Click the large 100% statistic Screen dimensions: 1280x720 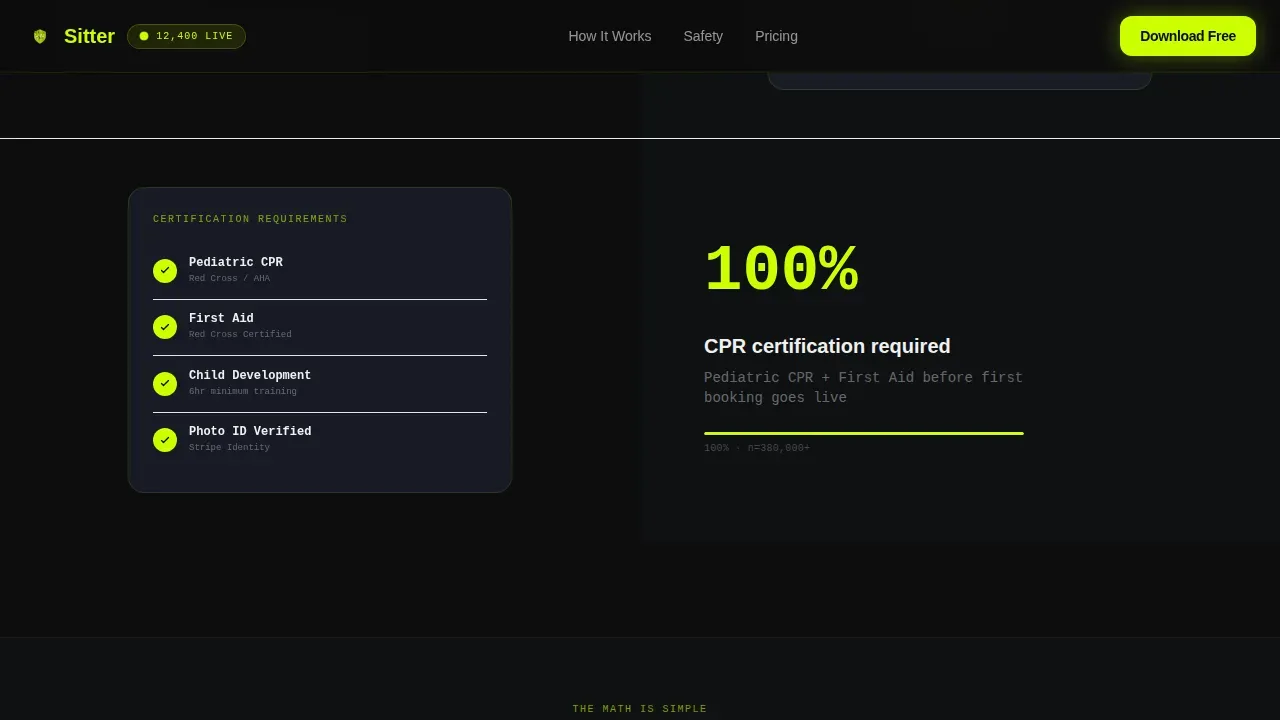point(781,271)
